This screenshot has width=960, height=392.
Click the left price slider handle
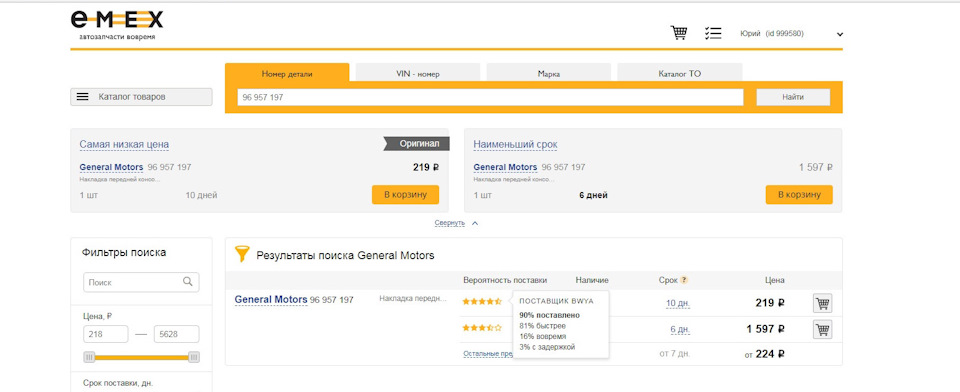(89, 357)
